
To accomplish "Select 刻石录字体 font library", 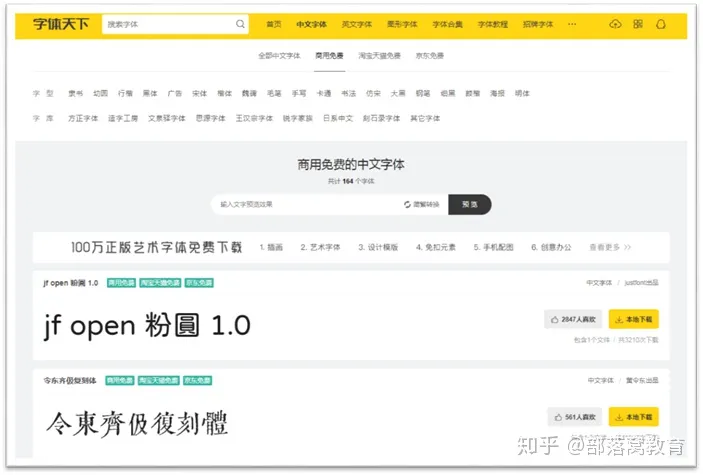I will 382,118.
